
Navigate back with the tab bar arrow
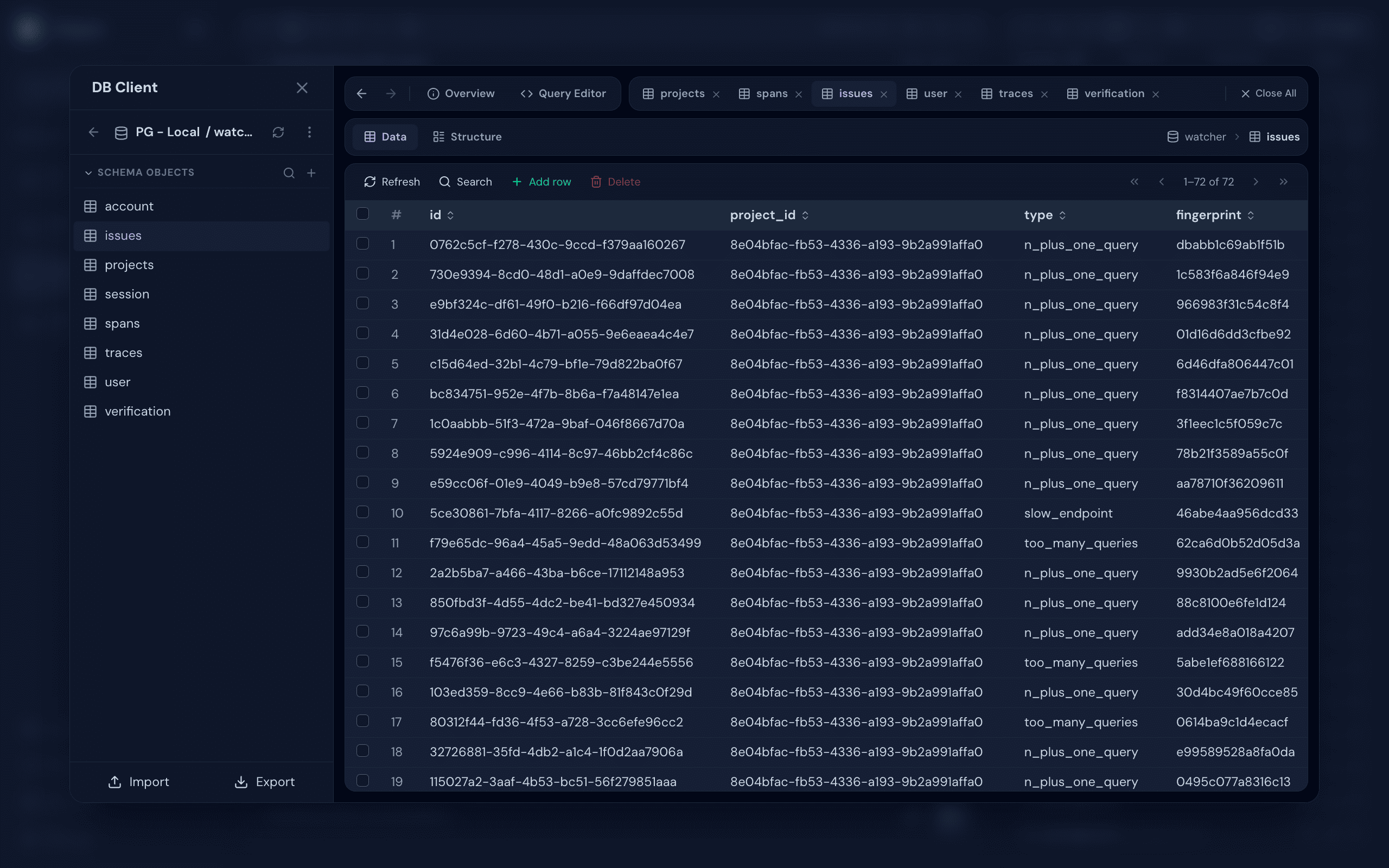361,93
